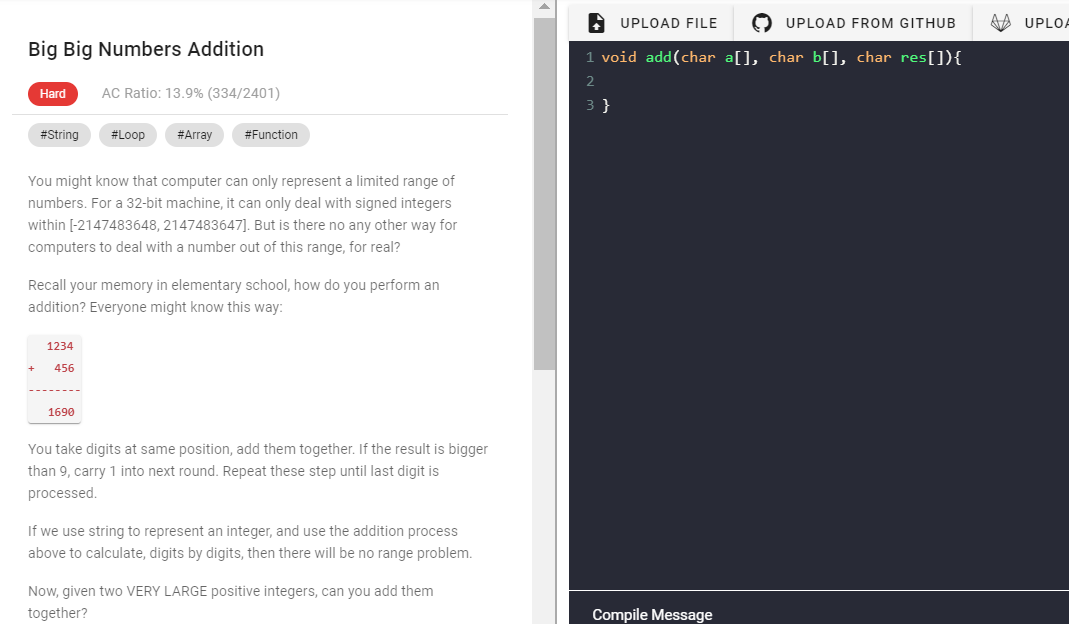Place cursor on the closing brace line
The image size is (1069, 624).
(x=604, y=105)
